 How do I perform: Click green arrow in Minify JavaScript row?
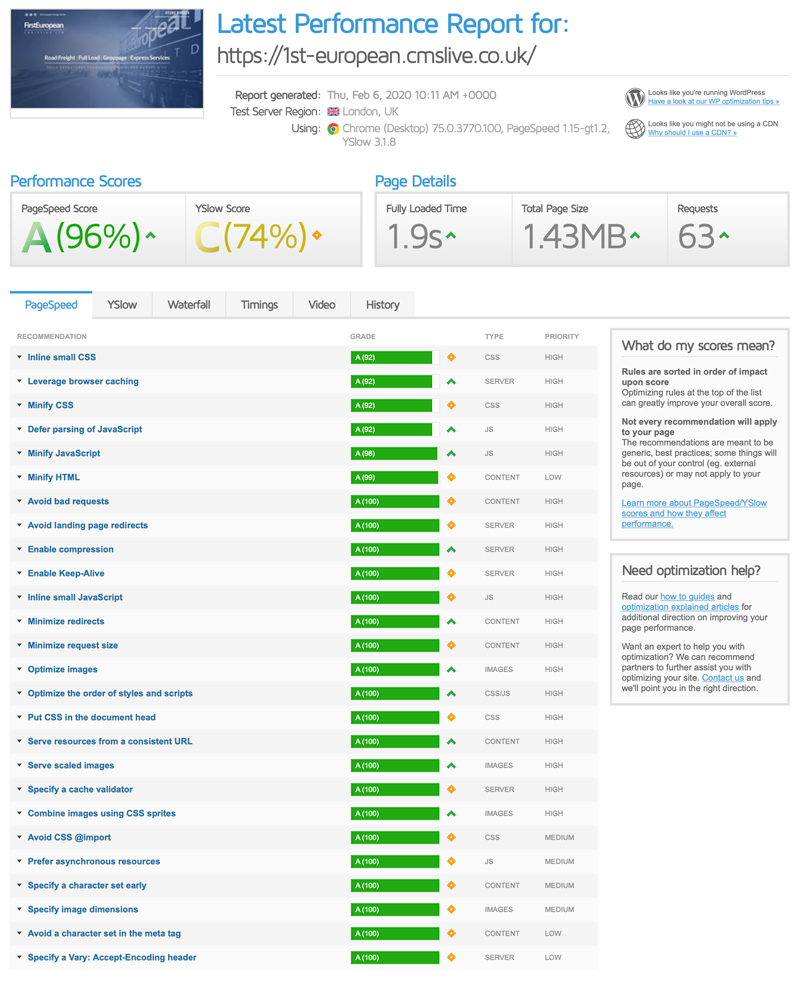[451, 454]
